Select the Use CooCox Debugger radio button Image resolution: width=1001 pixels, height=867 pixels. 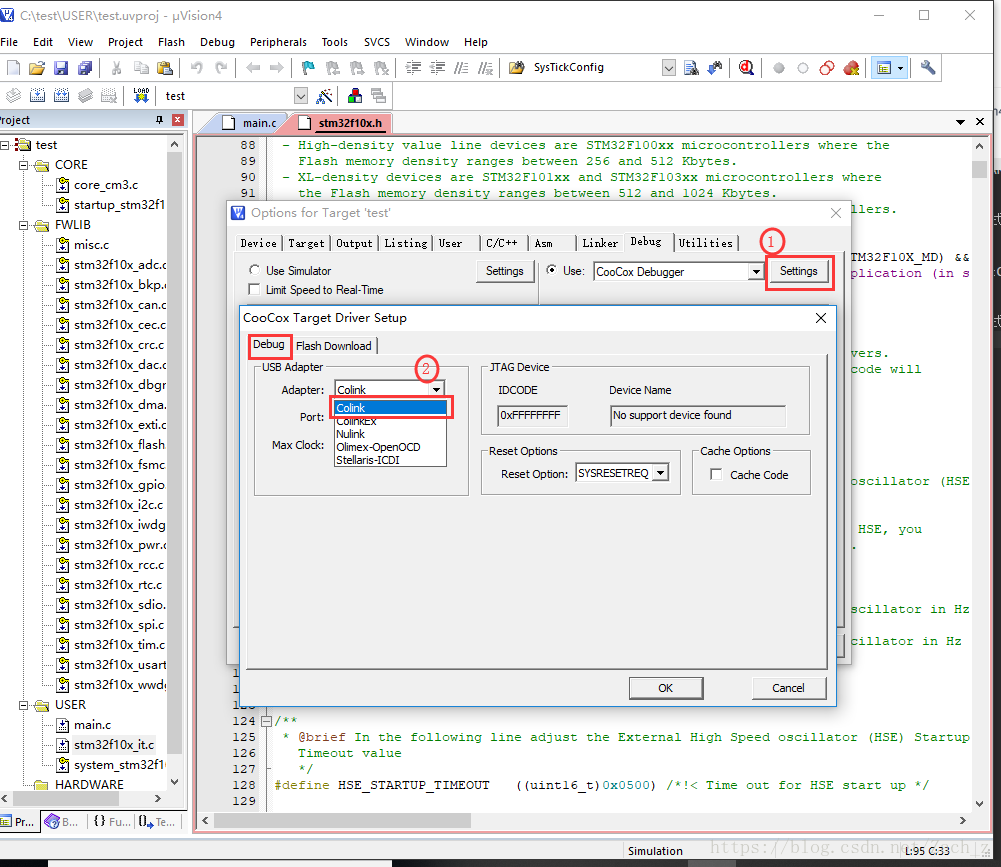tap(551, 270)
